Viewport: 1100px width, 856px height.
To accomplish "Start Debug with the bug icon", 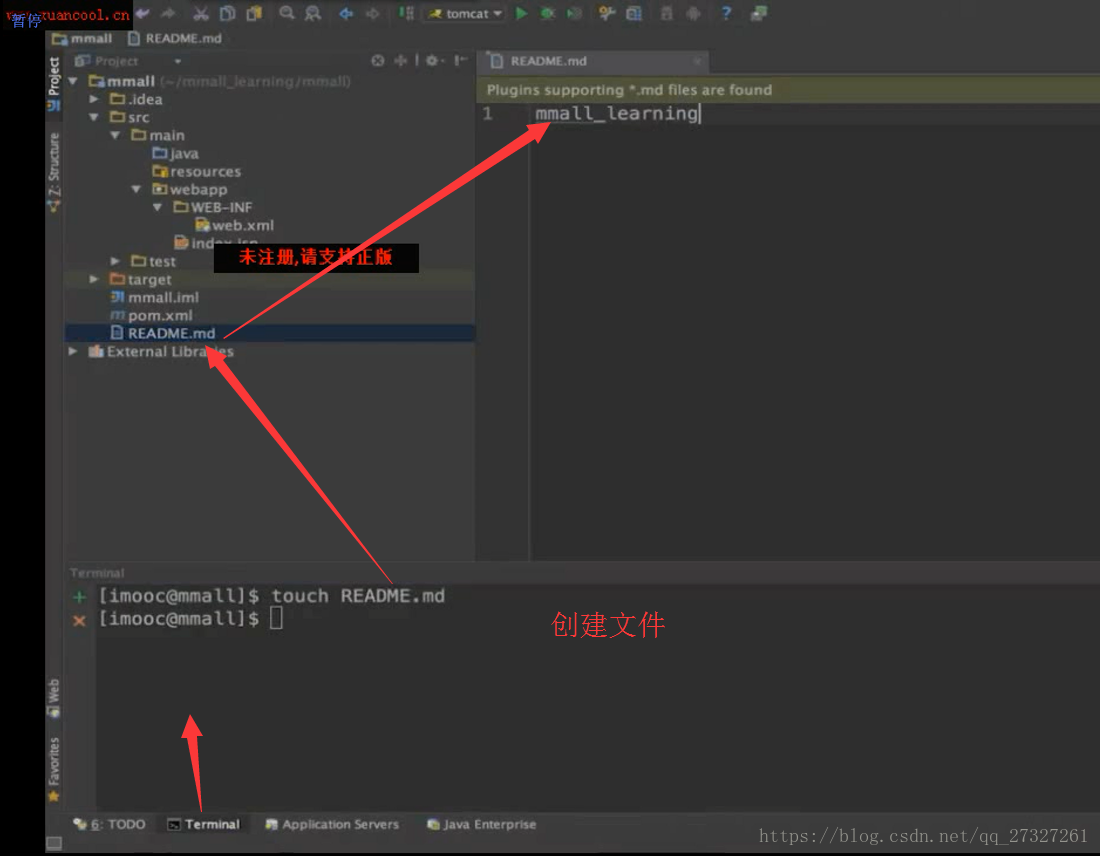I will tap(548, 13).
